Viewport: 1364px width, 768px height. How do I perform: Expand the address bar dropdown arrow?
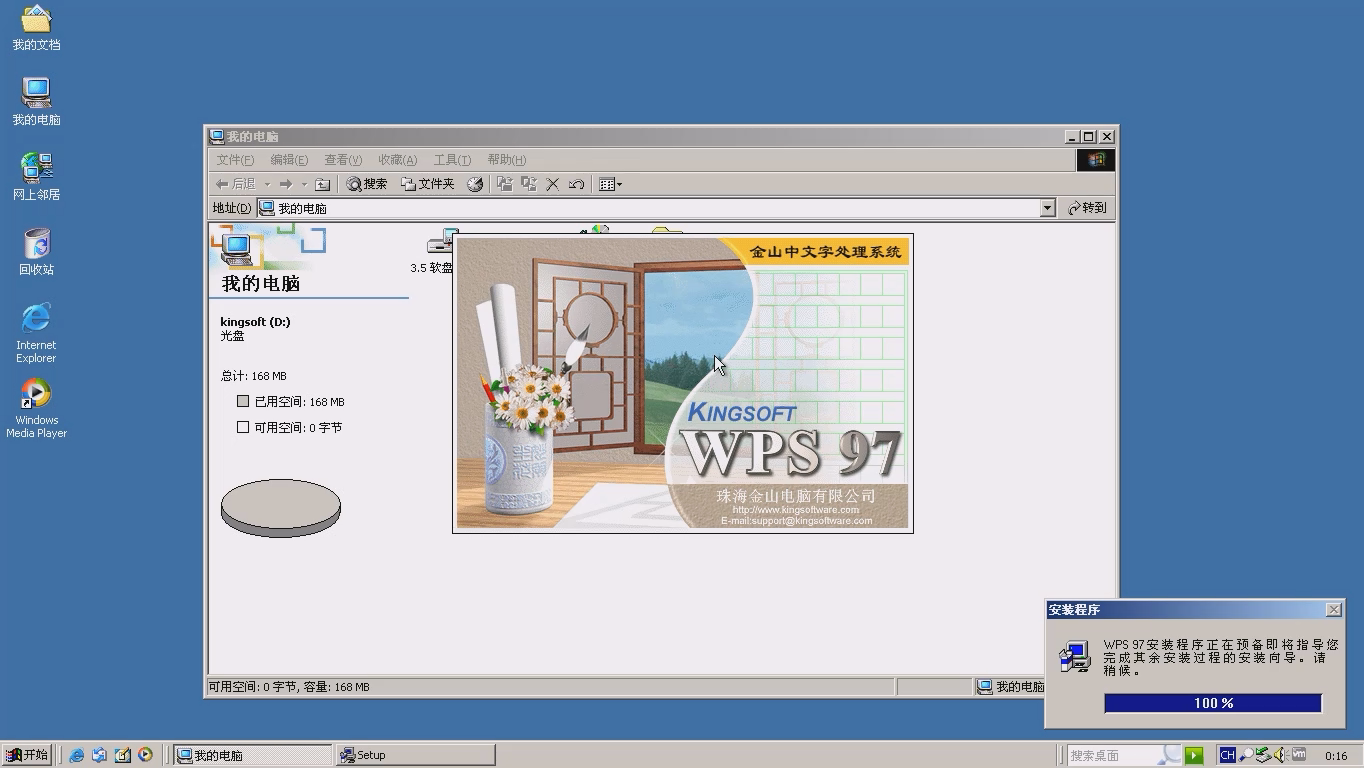tap(1047, 208)
